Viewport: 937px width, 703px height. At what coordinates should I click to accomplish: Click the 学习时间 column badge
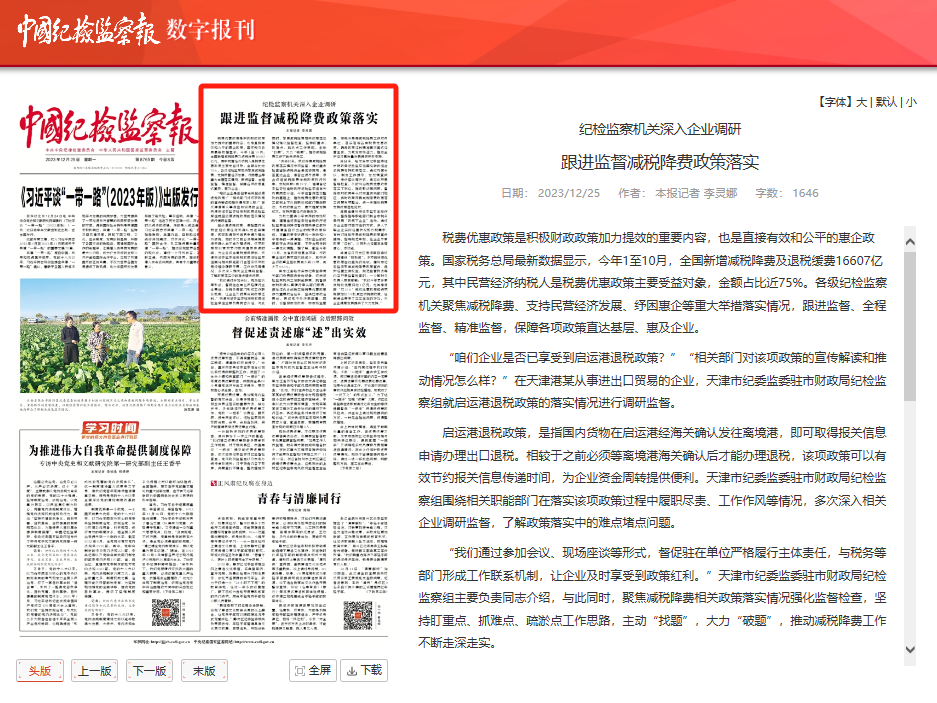pyautogui.click(x=111, y=429)
